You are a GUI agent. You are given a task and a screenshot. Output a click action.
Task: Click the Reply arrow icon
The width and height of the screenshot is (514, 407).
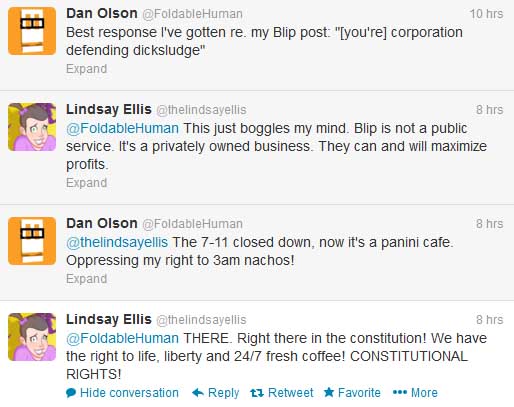(198, 393)
